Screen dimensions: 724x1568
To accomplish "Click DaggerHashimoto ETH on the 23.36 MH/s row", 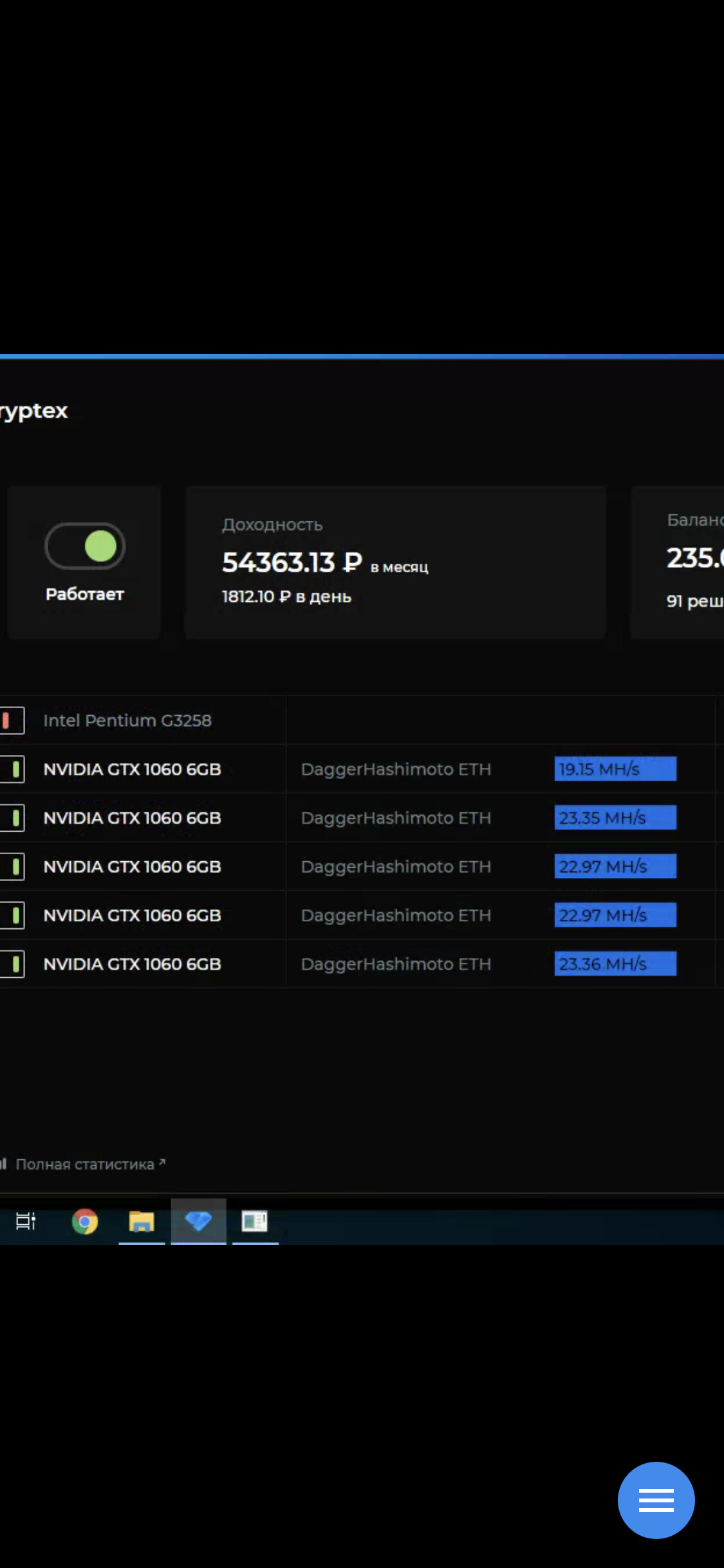I will tap(396, 964).
